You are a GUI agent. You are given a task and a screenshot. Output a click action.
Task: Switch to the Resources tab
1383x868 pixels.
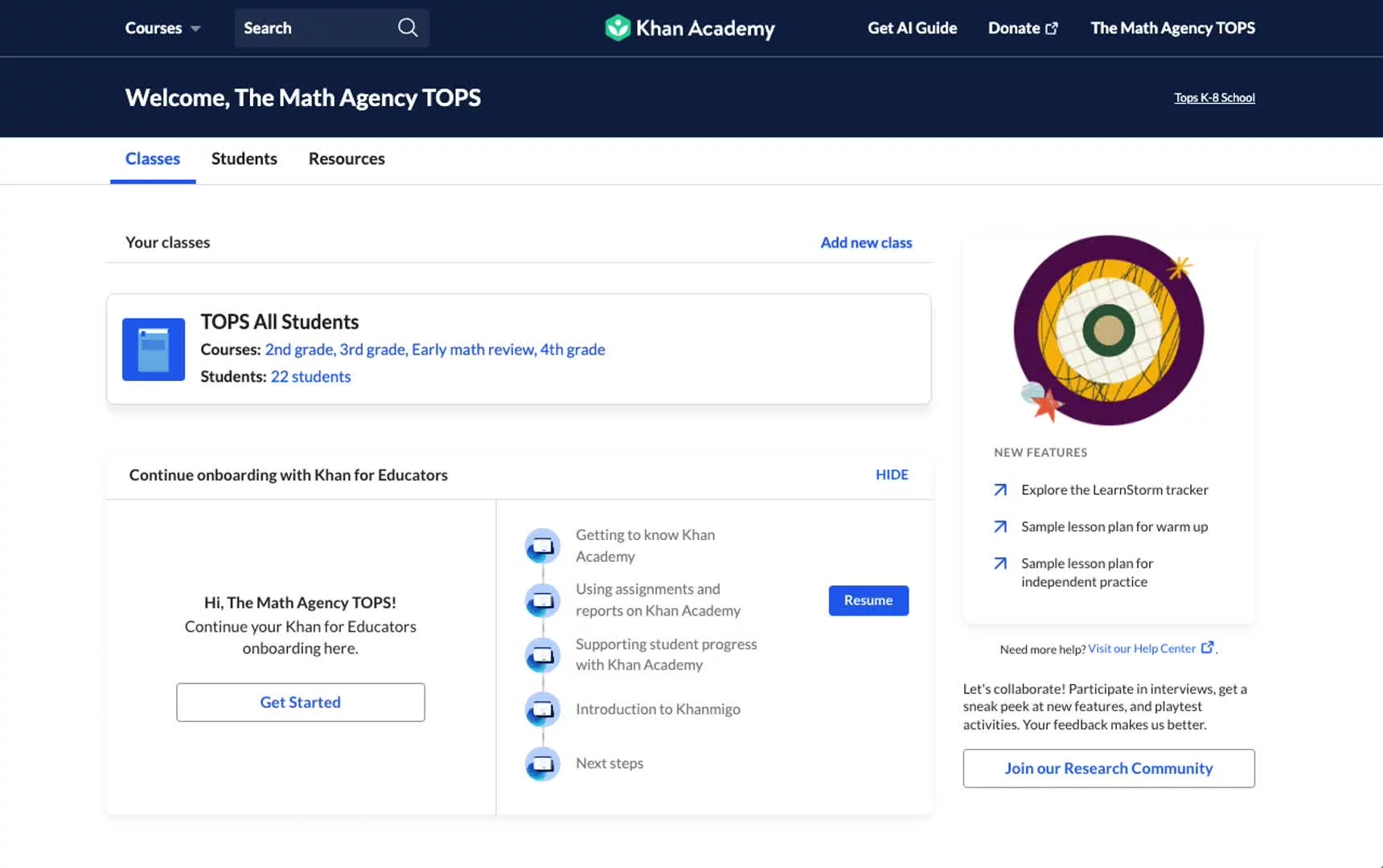click(347, 158)
